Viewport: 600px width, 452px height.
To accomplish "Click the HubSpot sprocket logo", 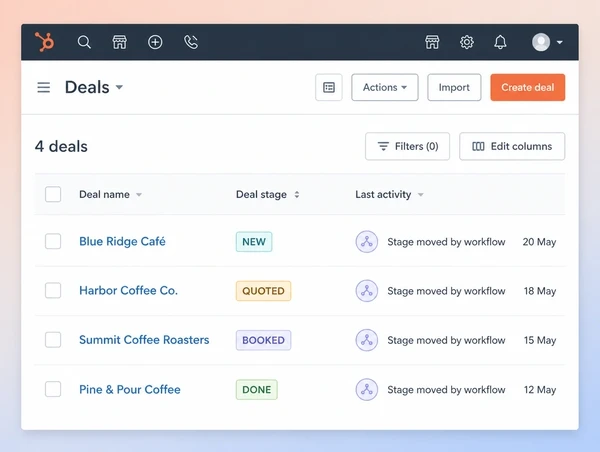I will pyautogui.click(x=44, y=42).
